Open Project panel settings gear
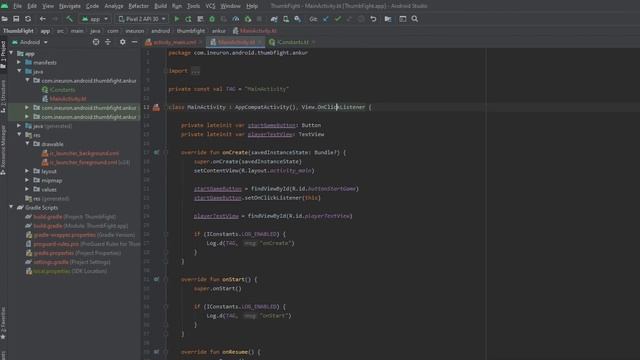 [122, 42]
